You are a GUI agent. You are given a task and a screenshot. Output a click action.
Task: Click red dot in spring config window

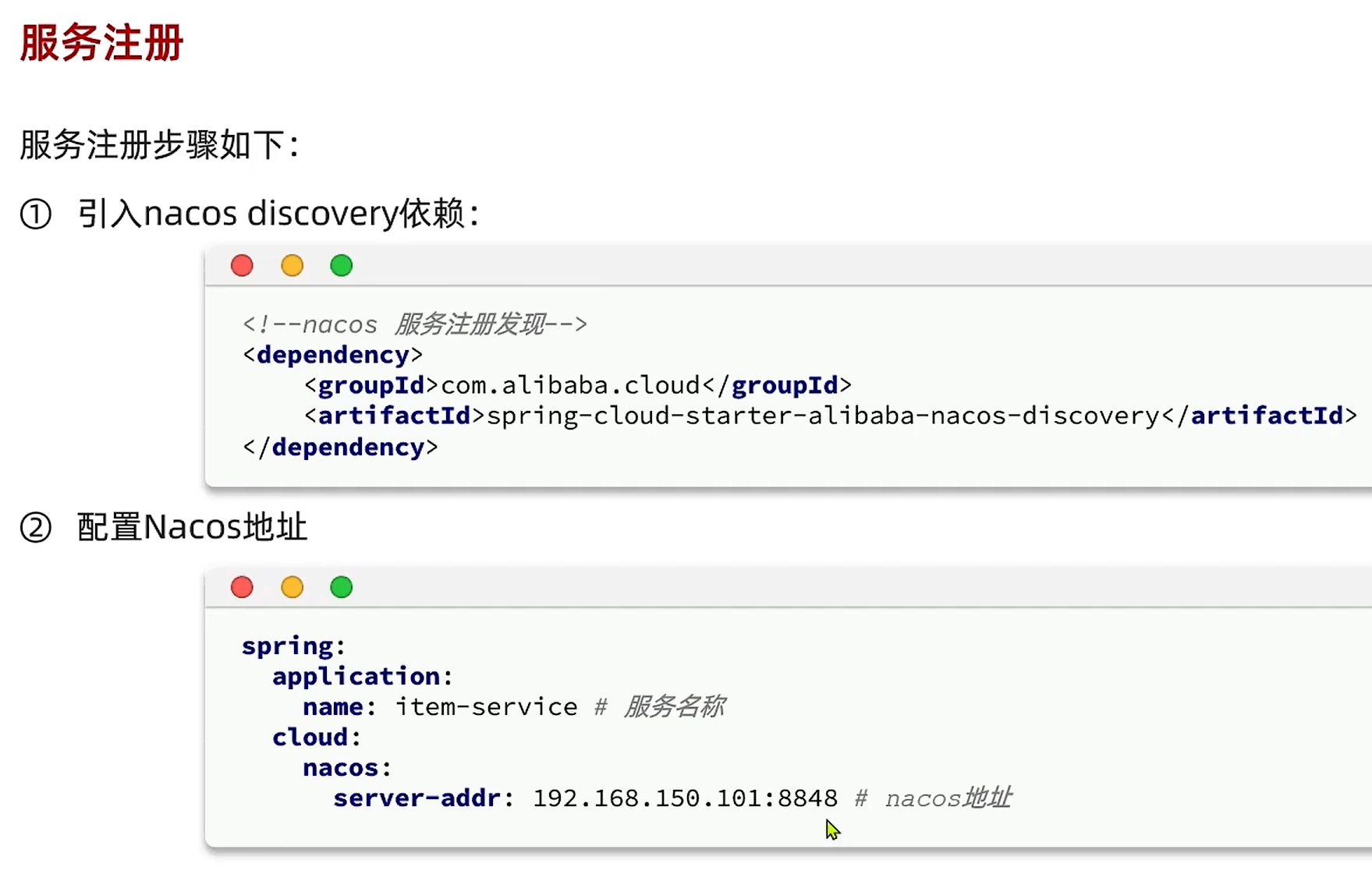(242, 587)
